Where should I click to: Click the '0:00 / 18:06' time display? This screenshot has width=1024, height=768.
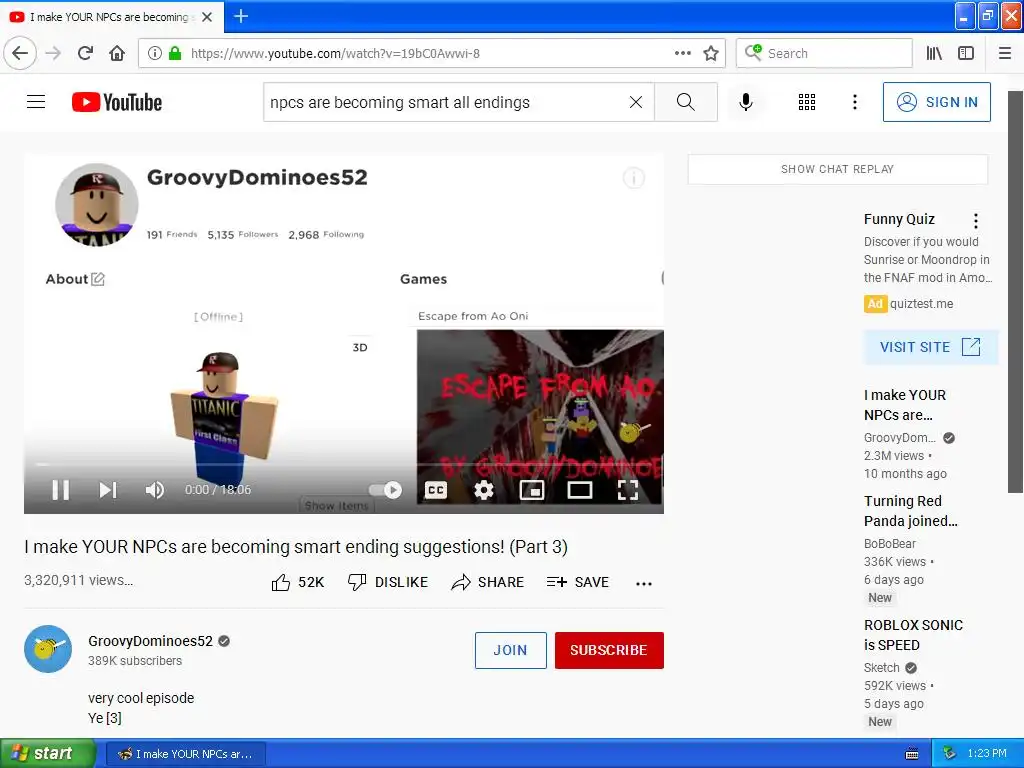point(217,490)
